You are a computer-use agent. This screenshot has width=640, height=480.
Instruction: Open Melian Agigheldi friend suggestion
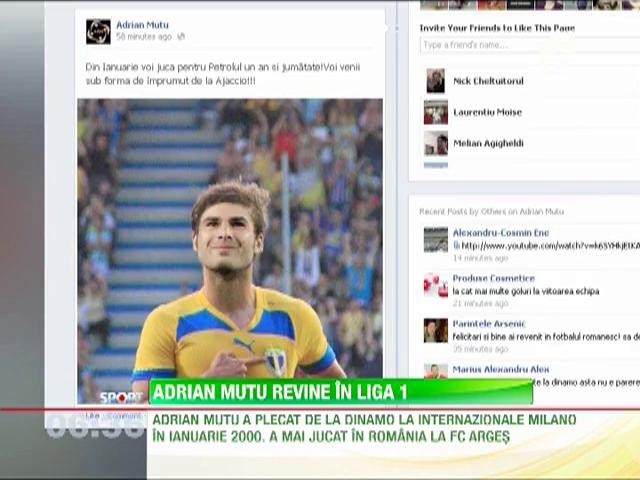point(488,143)
